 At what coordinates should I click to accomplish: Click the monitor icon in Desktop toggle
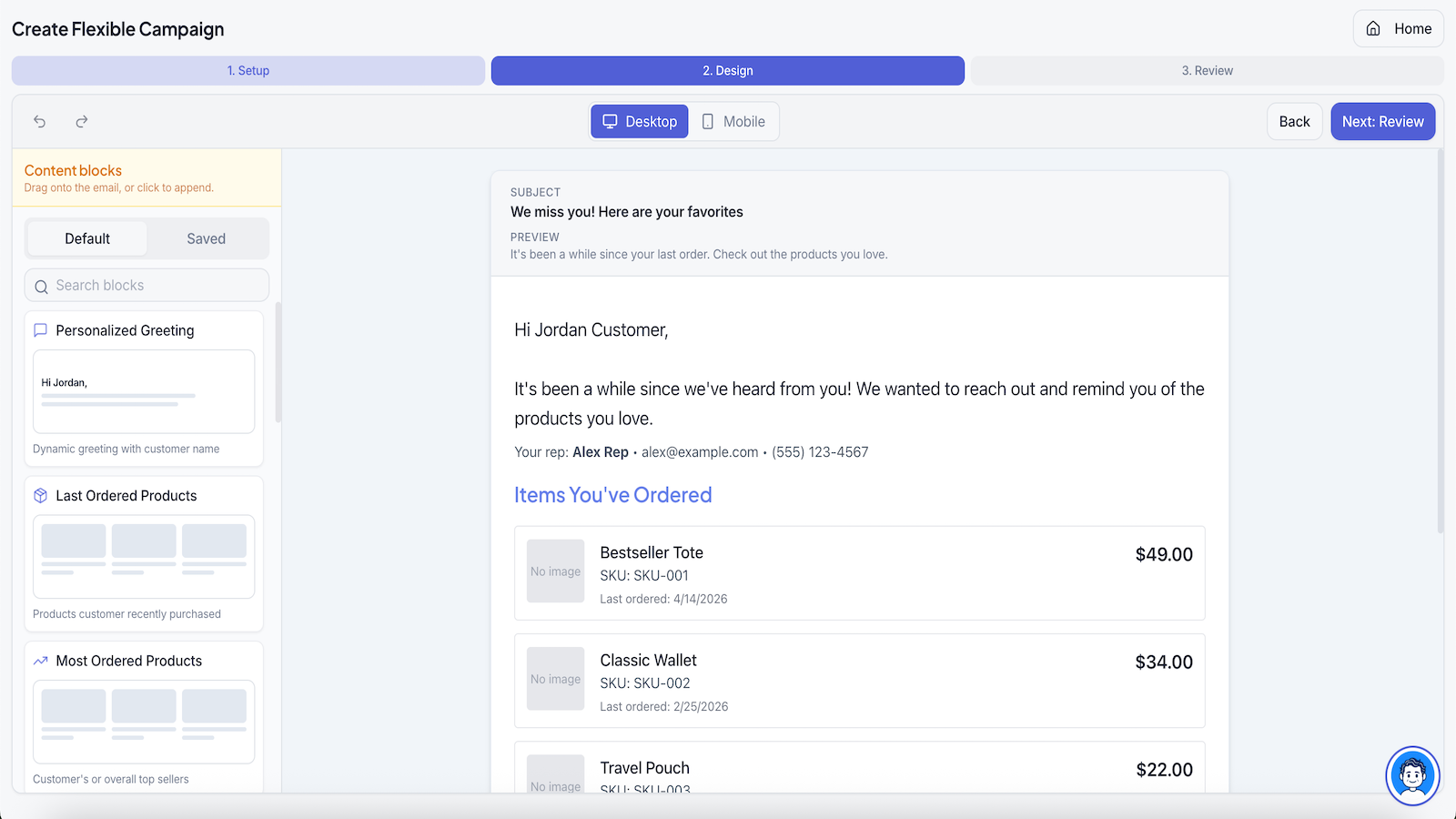click(610, 121)
